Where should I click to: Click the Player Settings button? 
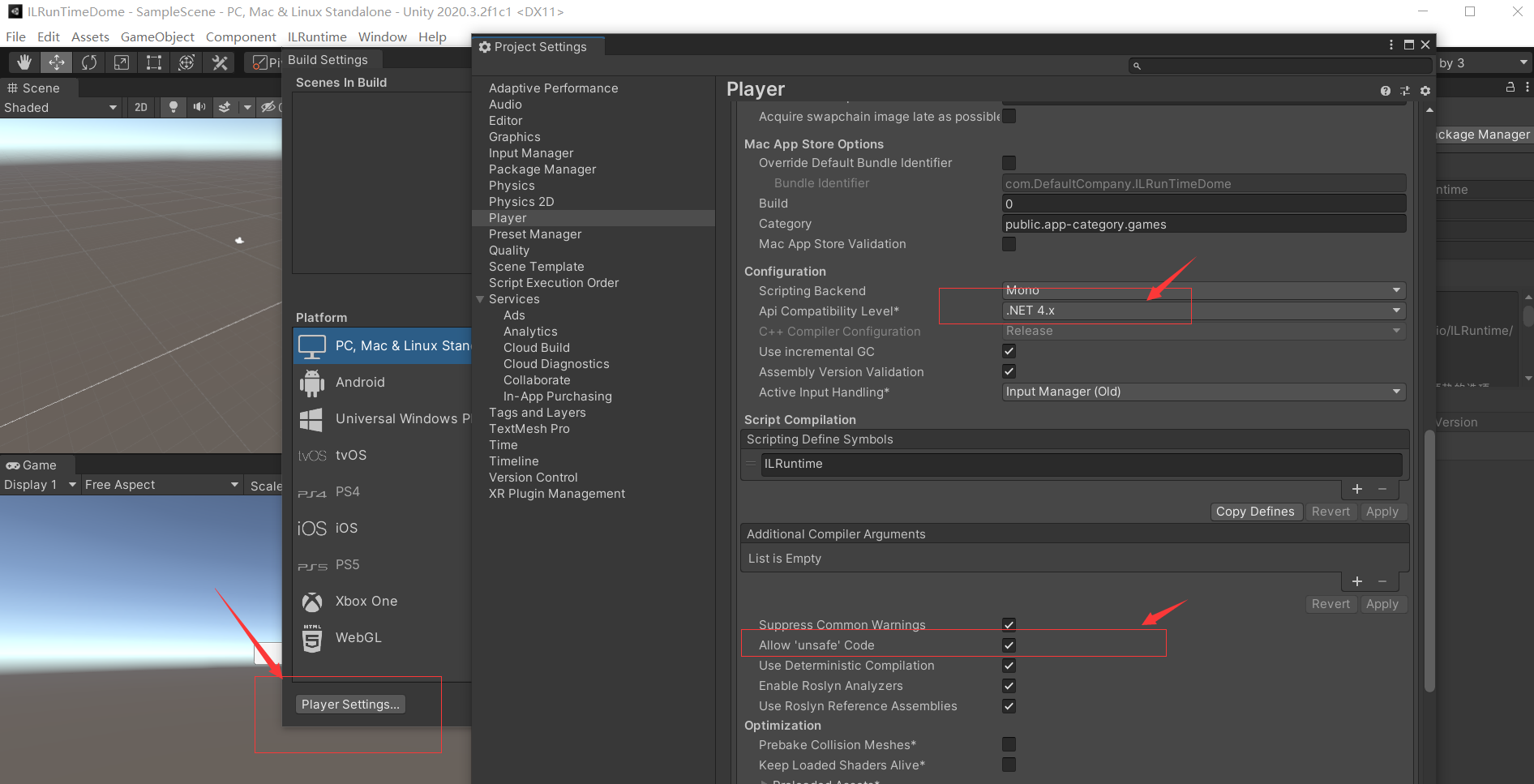coord(350,704)
